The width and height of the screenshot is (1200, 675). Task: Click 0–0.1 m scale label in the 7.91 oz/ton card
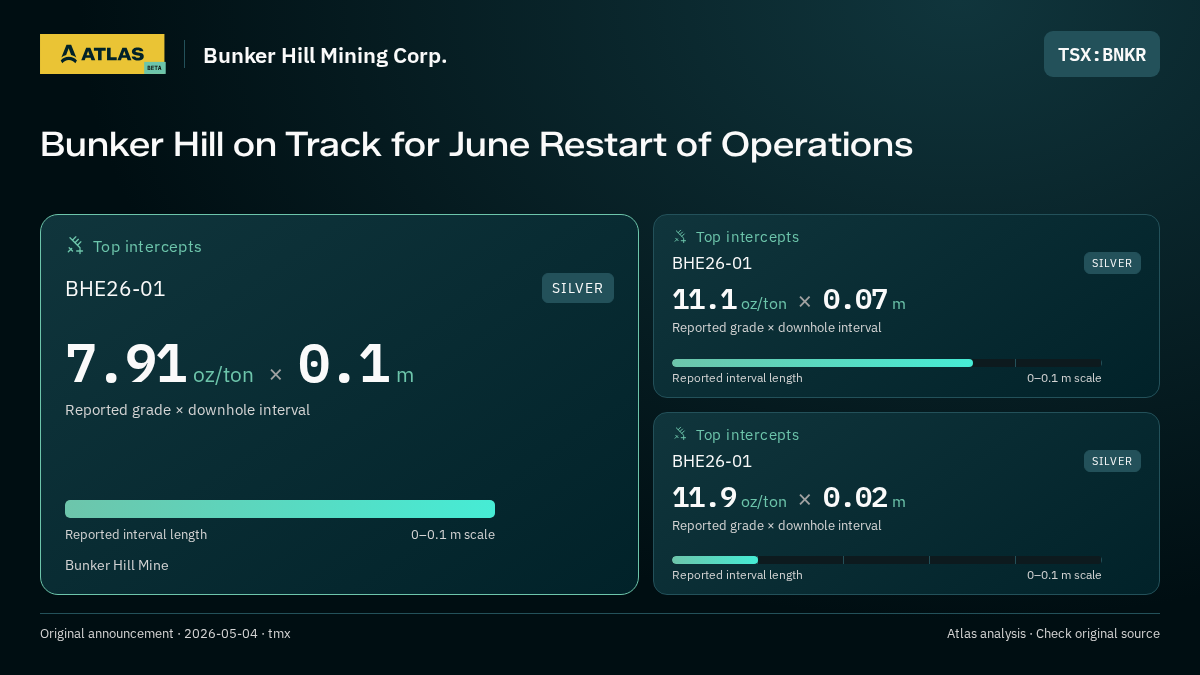pos(453,535)
